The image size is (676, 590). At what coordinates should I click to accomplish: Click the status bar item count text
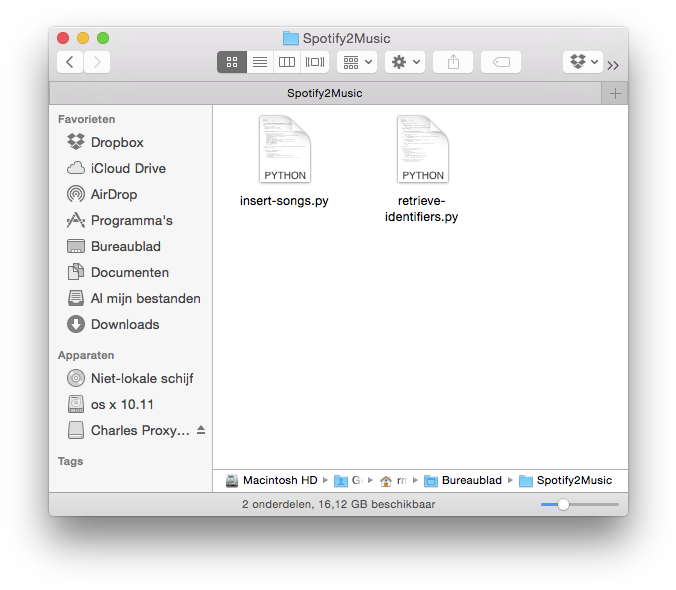coord(339,504)
